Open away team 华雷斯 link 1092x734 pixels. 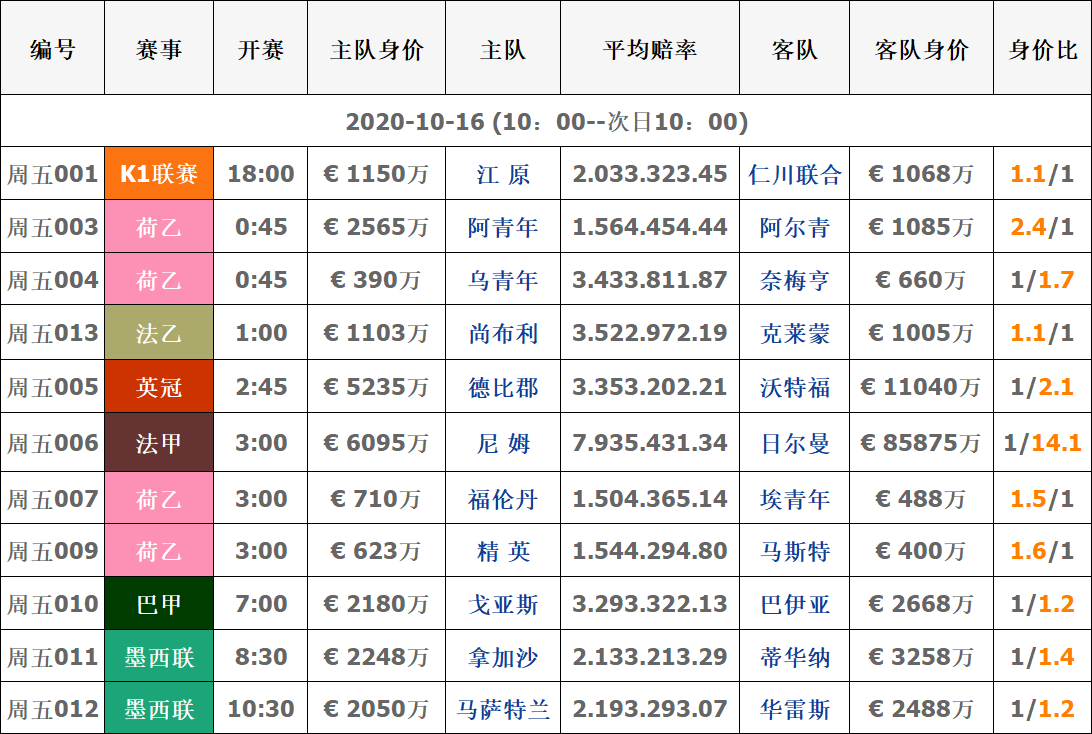[795, 709]
